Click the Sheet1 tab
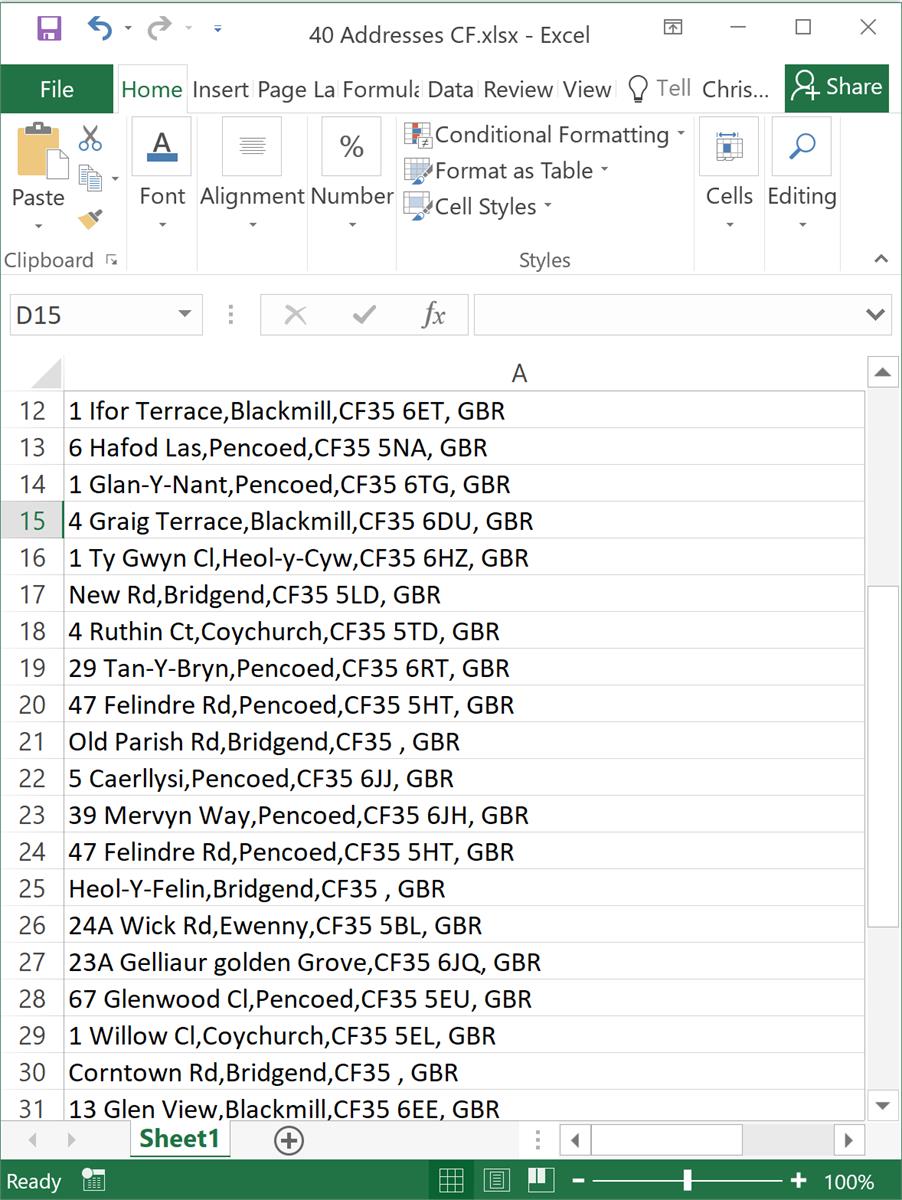902x1200 pixels. [x=179, y=1138]
